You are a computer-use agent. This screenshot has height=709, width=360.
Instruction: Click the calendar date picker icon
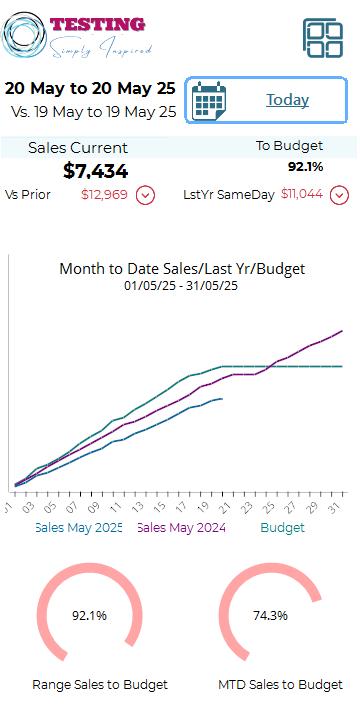pos(209,100)
